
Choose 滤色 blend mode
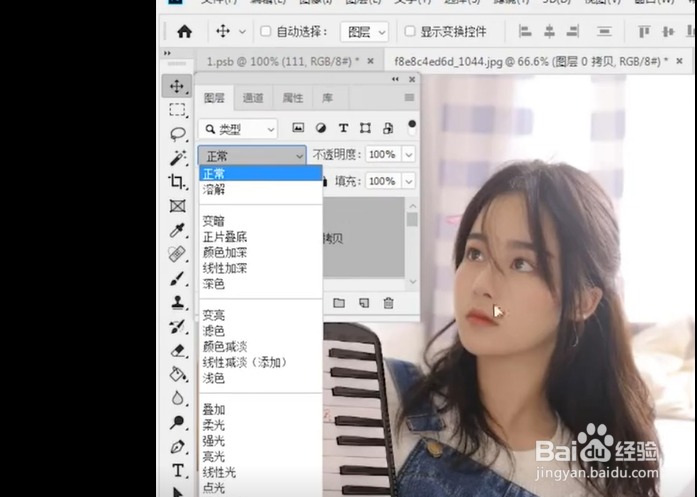(261, 331)
